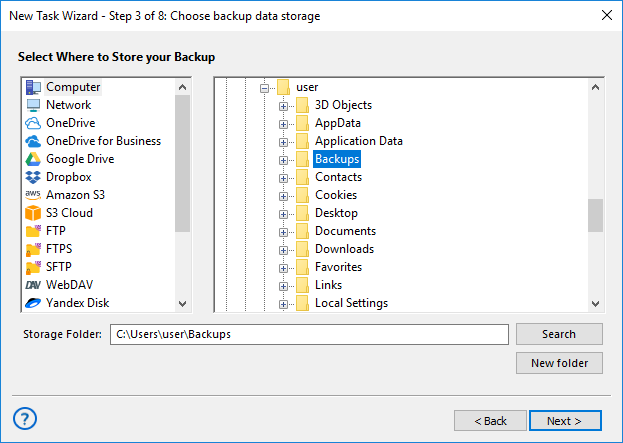This screenshot has height=443, width=623.
Task: Select the Local Settings folder label
Action: click(x=351, y=303)
